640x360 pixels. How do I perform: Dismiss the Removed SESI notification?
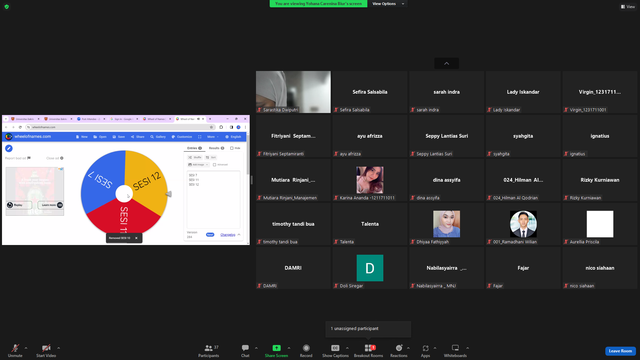point(136,238)
